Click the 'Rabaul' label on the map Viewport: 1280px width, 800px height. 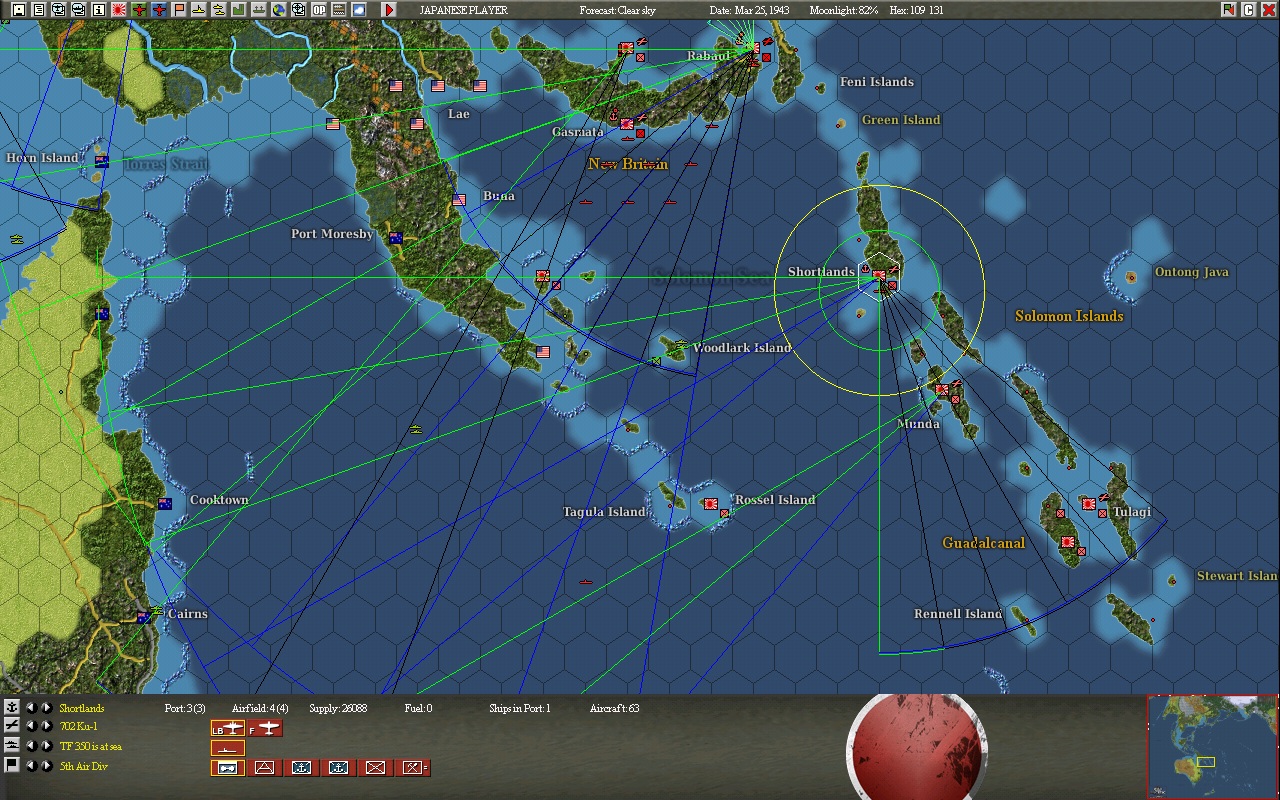tap(709, 56)
